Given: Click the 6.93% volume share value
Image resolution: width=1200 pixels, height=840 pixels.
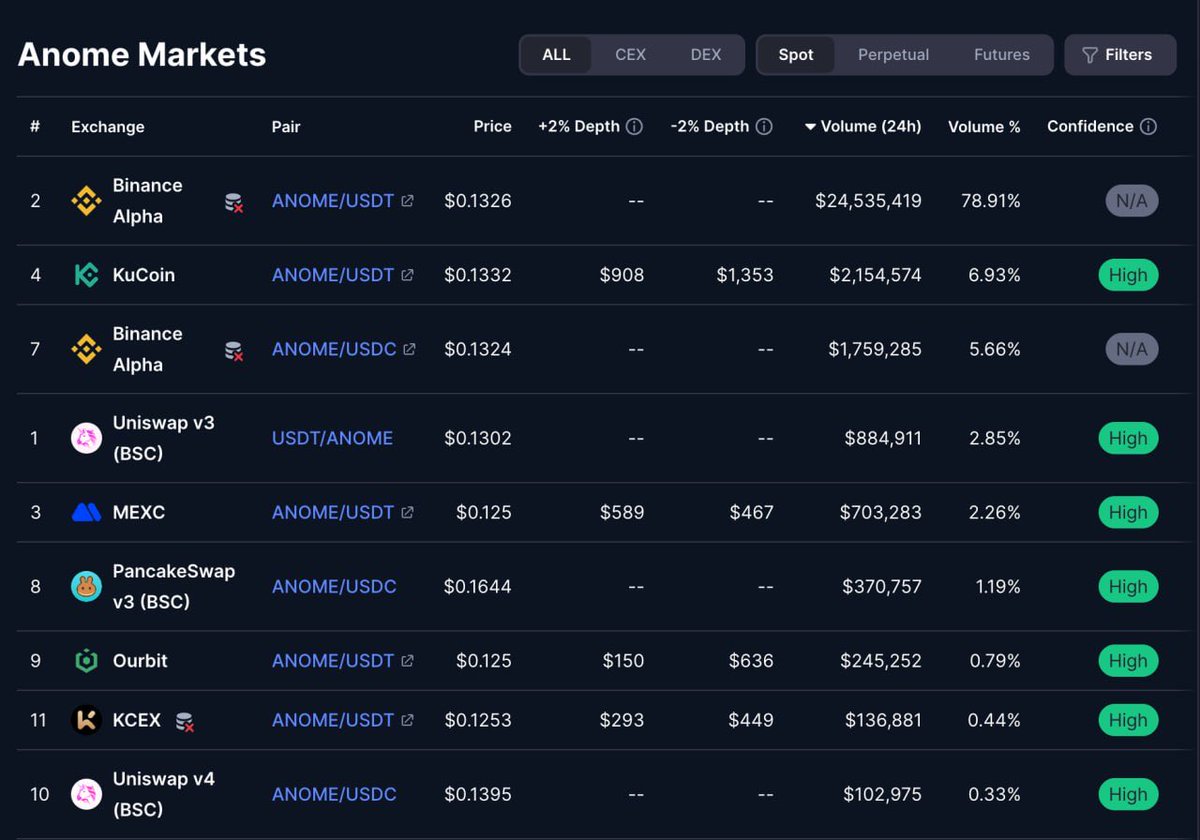Looking at the screenshot, I should click(x=995, y=275).
